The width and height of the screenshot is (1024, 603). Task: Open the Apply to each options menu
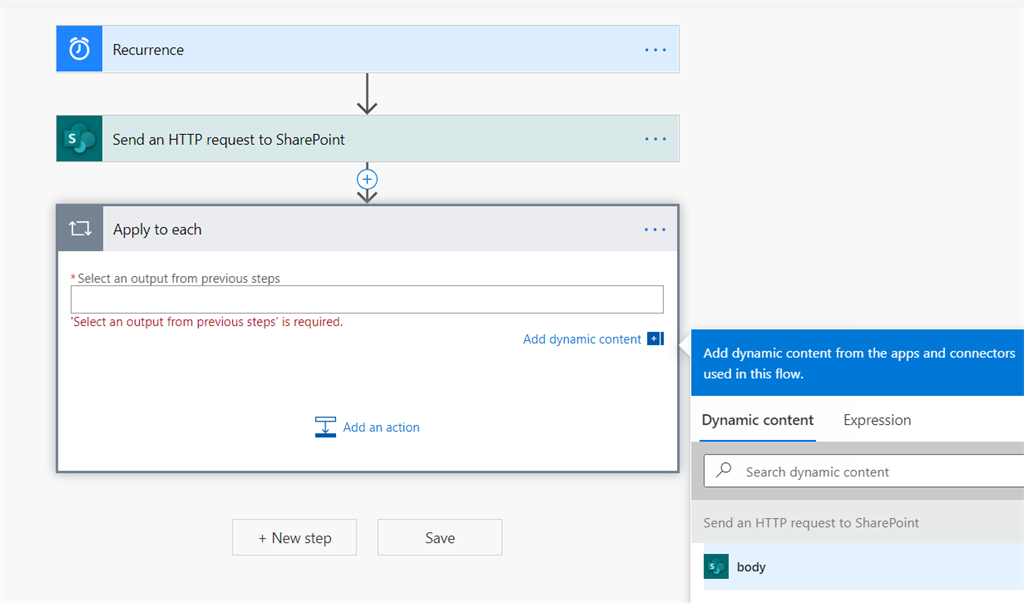(655, 230)
